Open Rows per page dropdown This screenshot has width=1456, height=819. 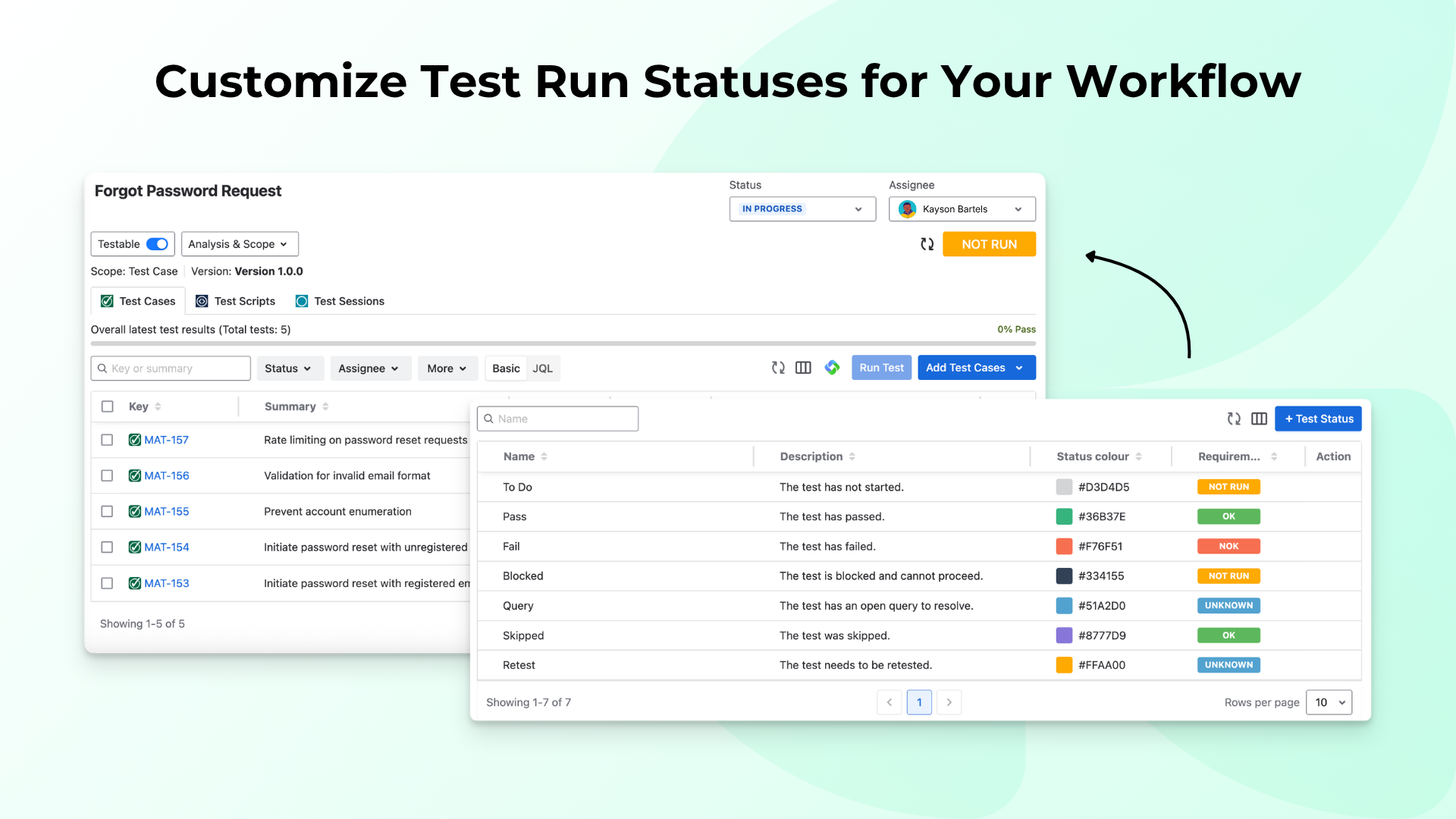1329,702
